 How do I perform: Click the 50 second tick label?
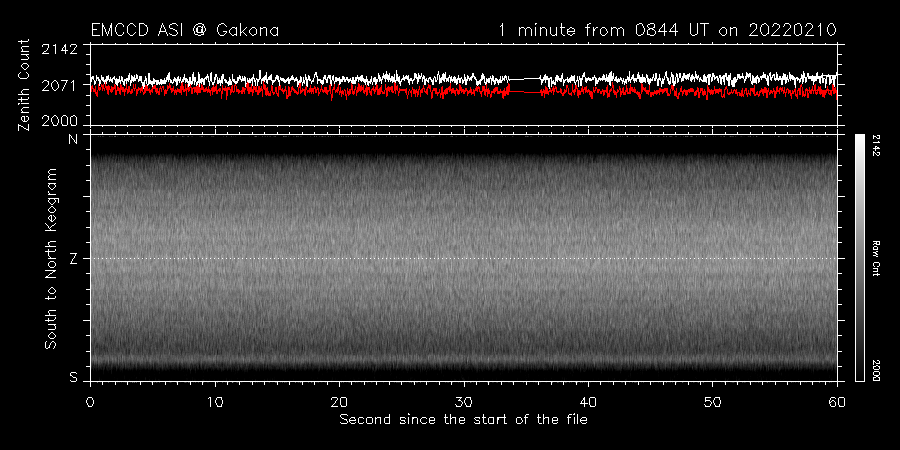713,400
